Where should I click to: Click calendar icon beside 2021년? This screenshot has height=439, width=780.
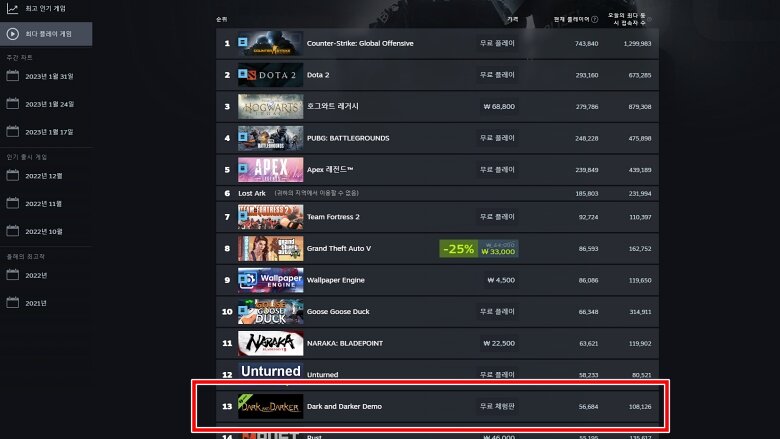(x=12, y=303)
